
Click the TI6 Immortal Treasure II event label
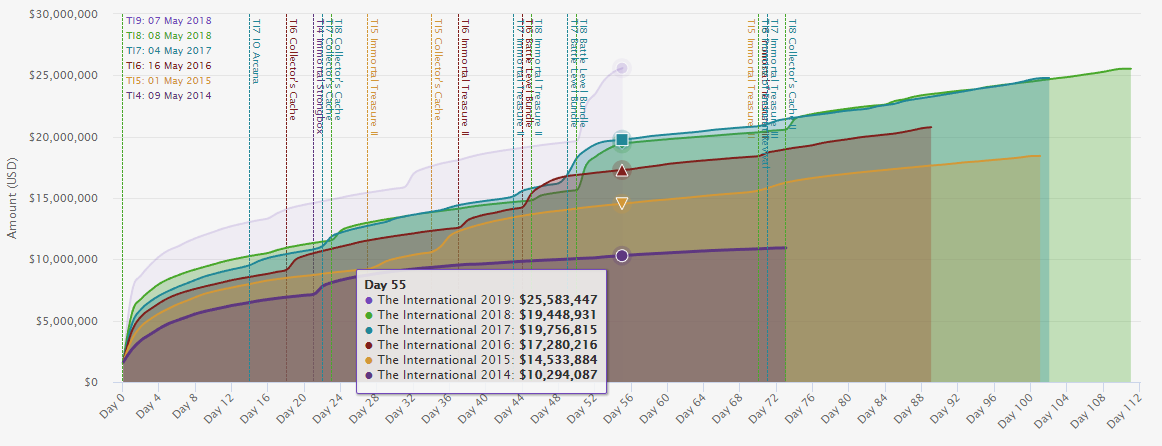(464, 78)
